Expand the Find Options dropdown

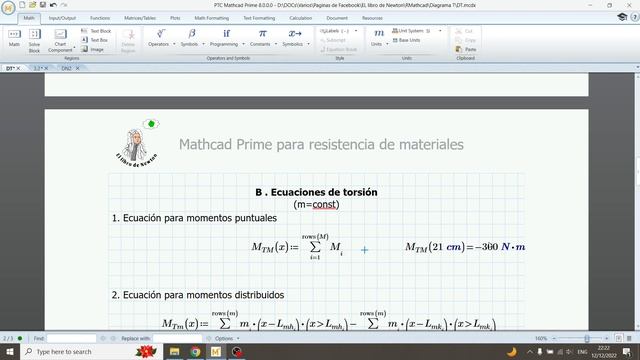[x=238, y=338]
